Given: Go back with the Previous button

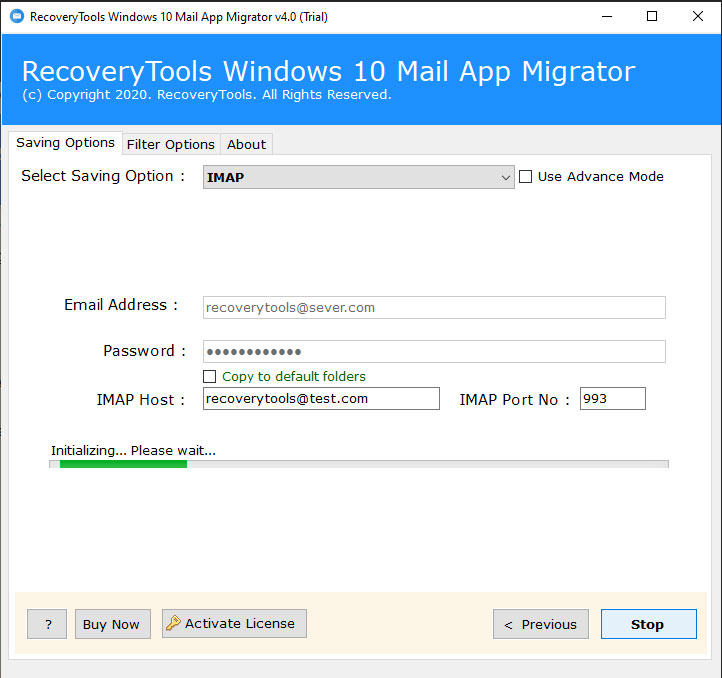Looking at the screenshot, I should (541, 624).
